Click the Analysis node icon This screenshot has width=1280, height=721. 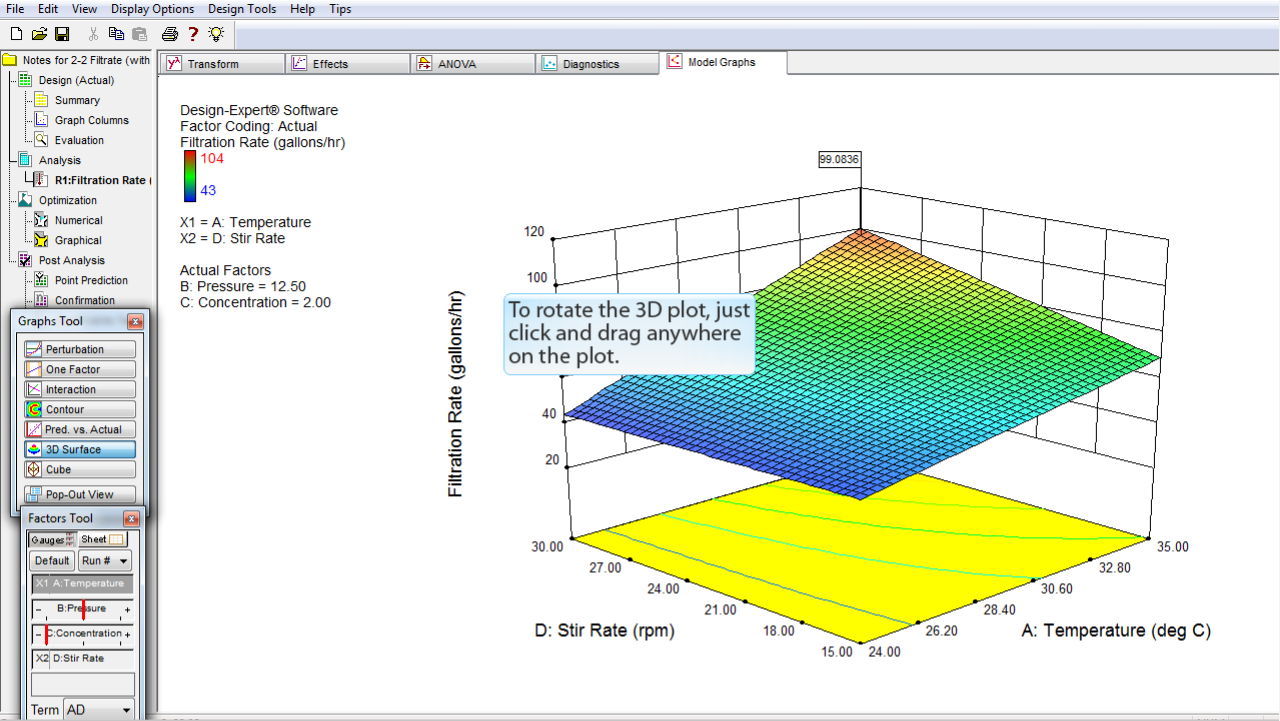point(26,160)
